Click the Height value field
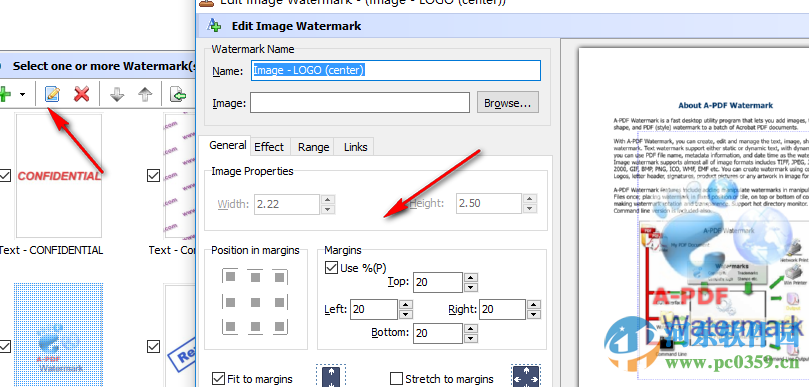Image resolution: width=809 pixels, height=387 pixels. coord(489,204)
